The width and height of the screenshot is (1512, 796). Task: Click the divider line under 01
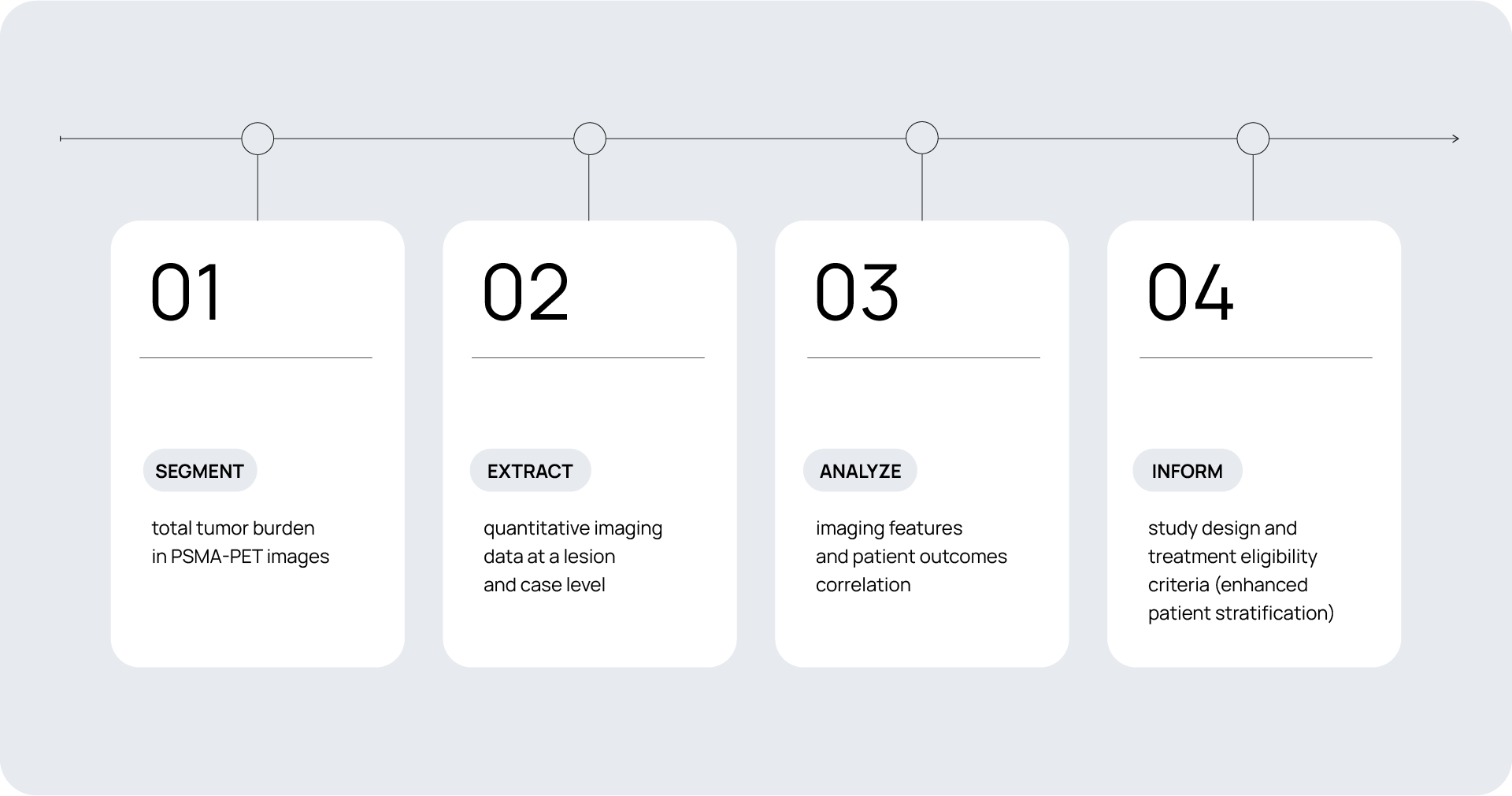(x=256, y=358)
